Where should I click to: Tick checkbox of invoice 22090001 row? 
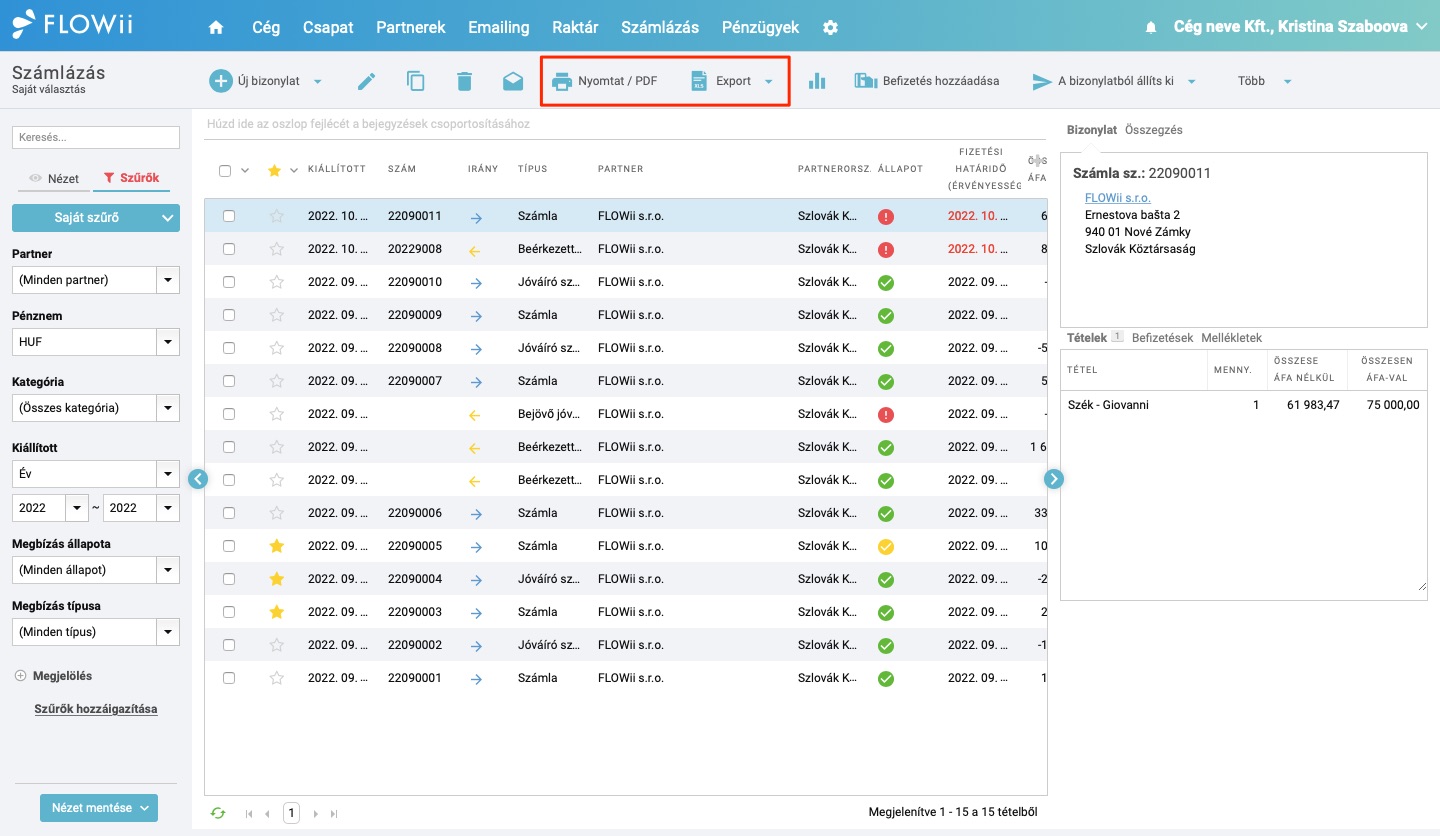pos(229,678)
